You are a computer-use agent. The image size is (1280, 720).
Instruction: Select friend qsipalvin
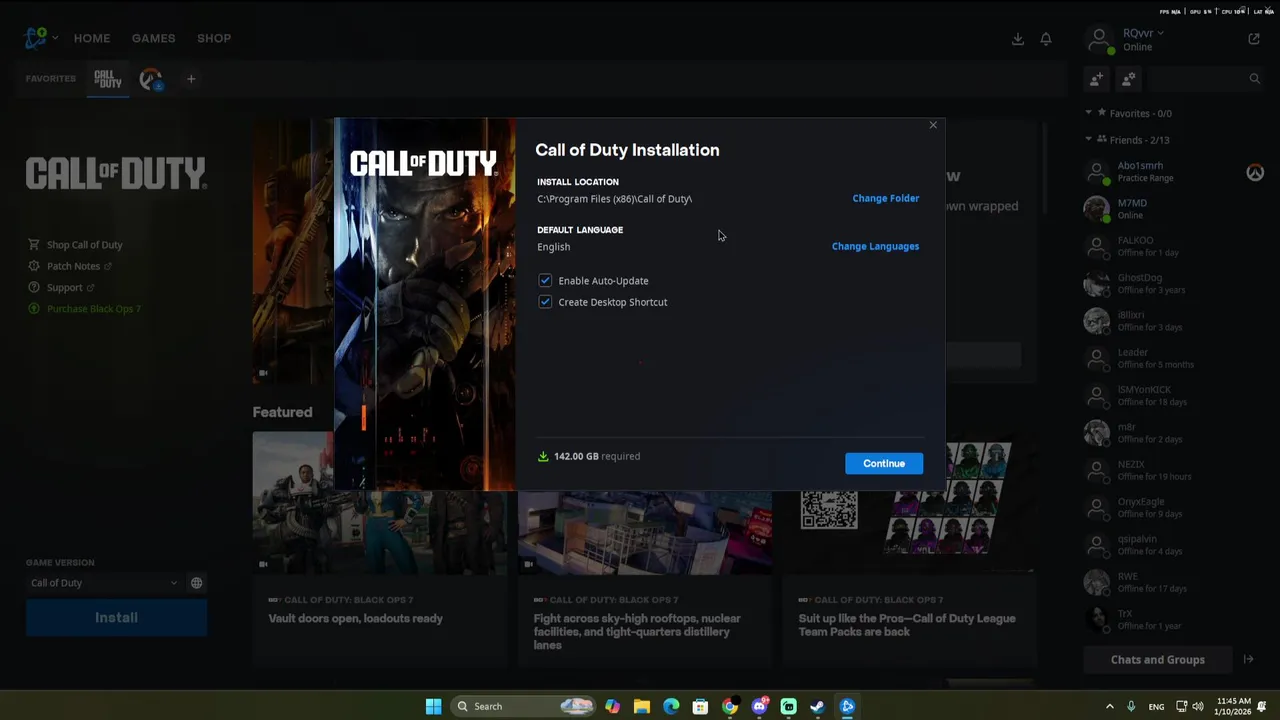click(x=1175, y=544)
